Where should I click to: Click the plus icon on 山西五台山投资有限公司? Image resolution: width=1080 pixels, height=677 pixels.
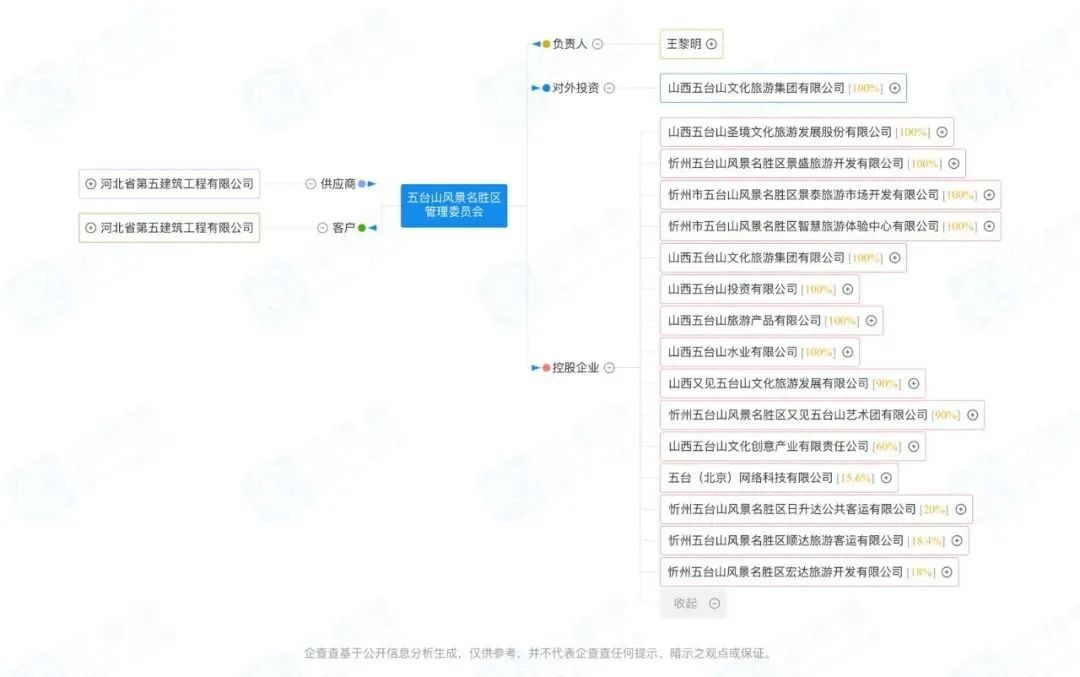click(846, 289)
